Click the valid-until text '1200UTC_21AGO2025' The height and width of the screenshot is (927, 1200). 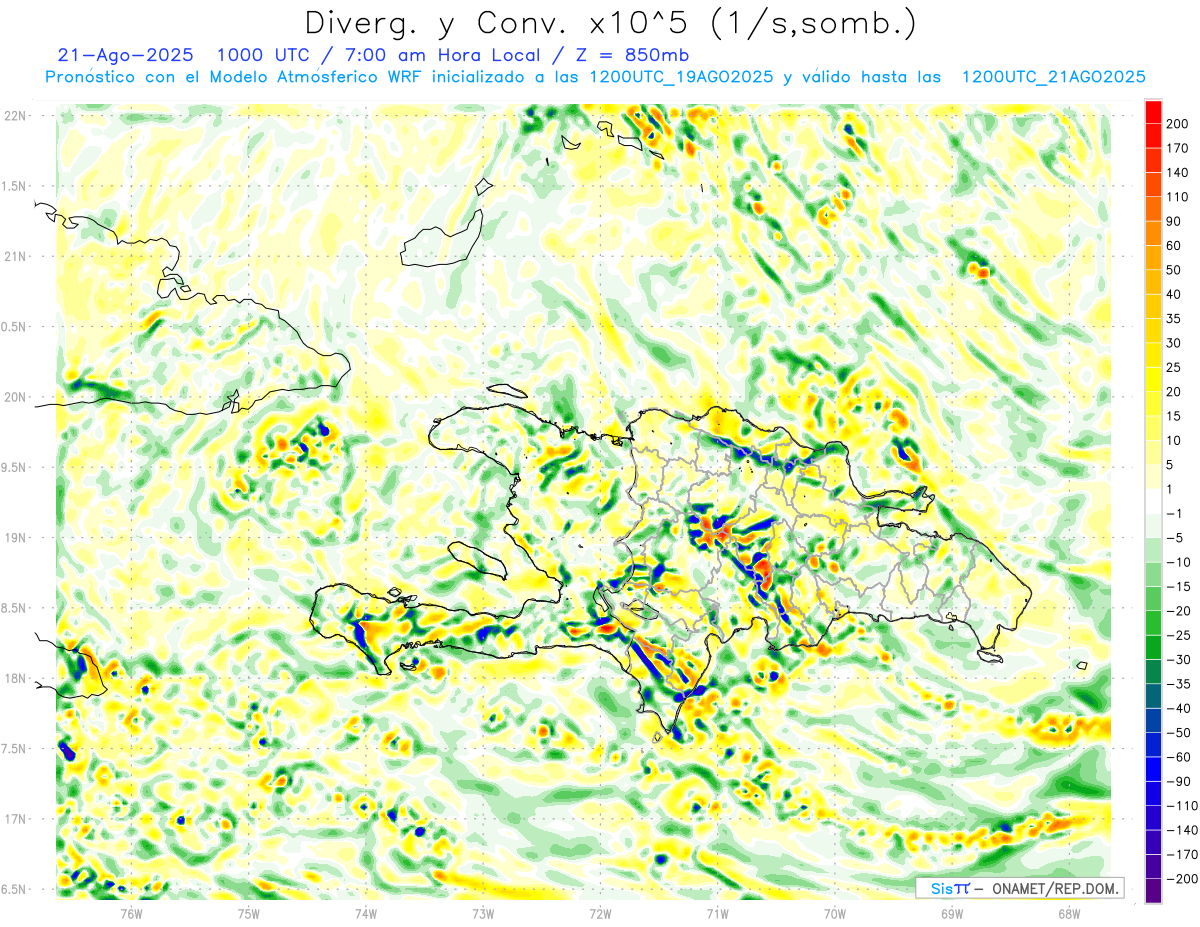point(1052,77)
